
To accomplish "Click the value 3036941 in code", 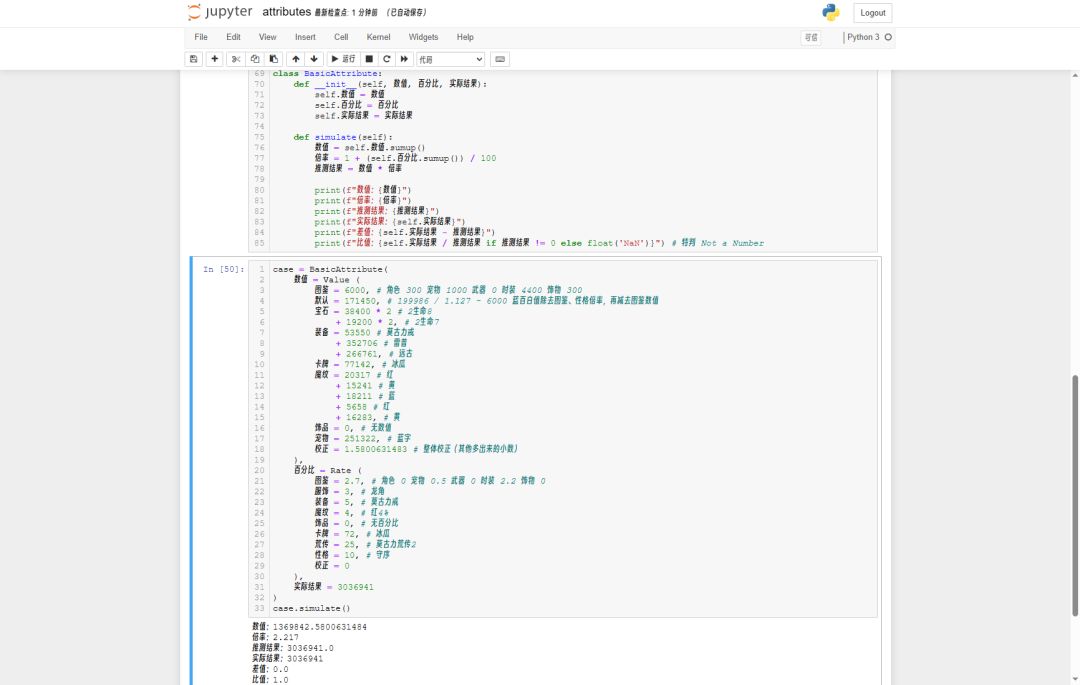I will 355,587.
